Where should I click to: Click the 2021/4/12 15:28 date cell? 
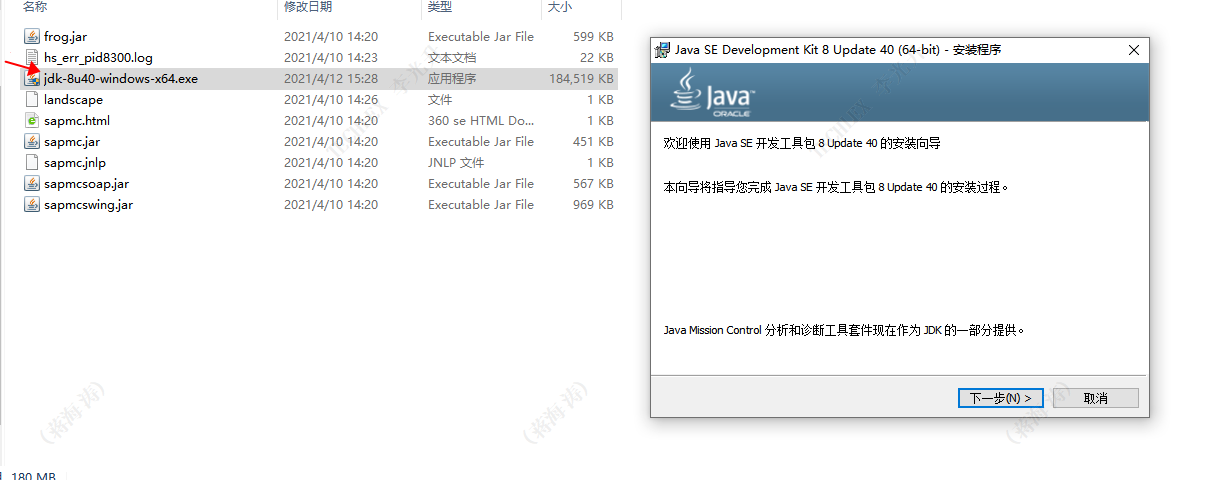tap(331, 79)
